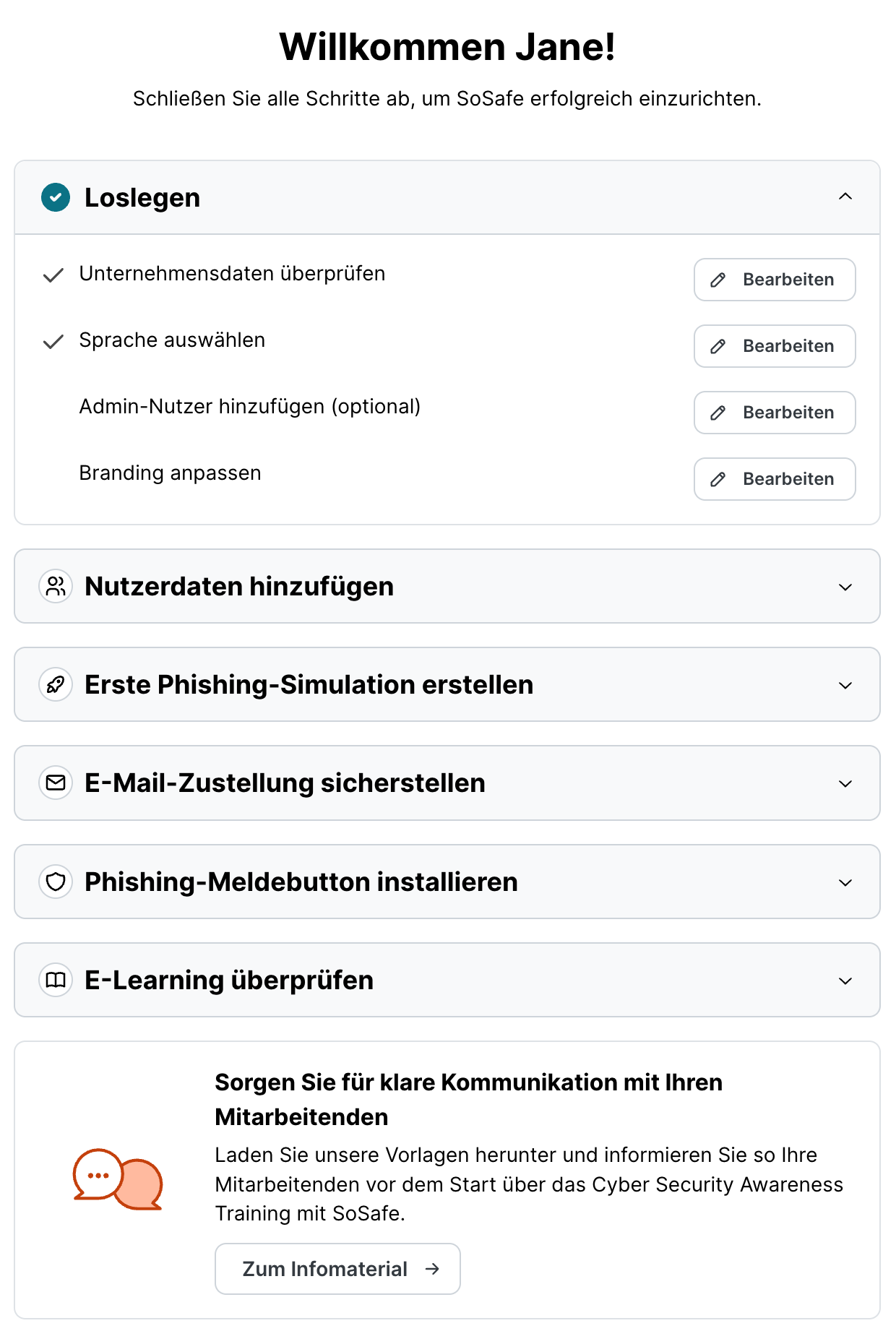Expand the Nutzerdaten hinzufügen section
The image size is (896, 1331).
tap(845, 586)
